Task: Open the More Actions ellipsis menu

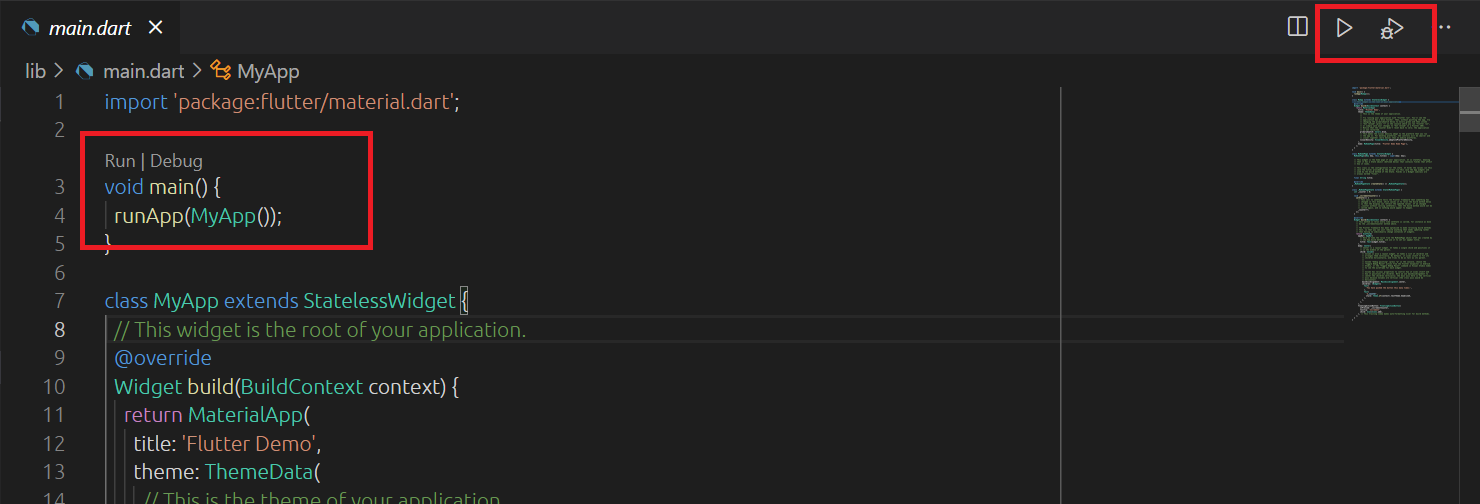Action: [x=1444, y=27]
